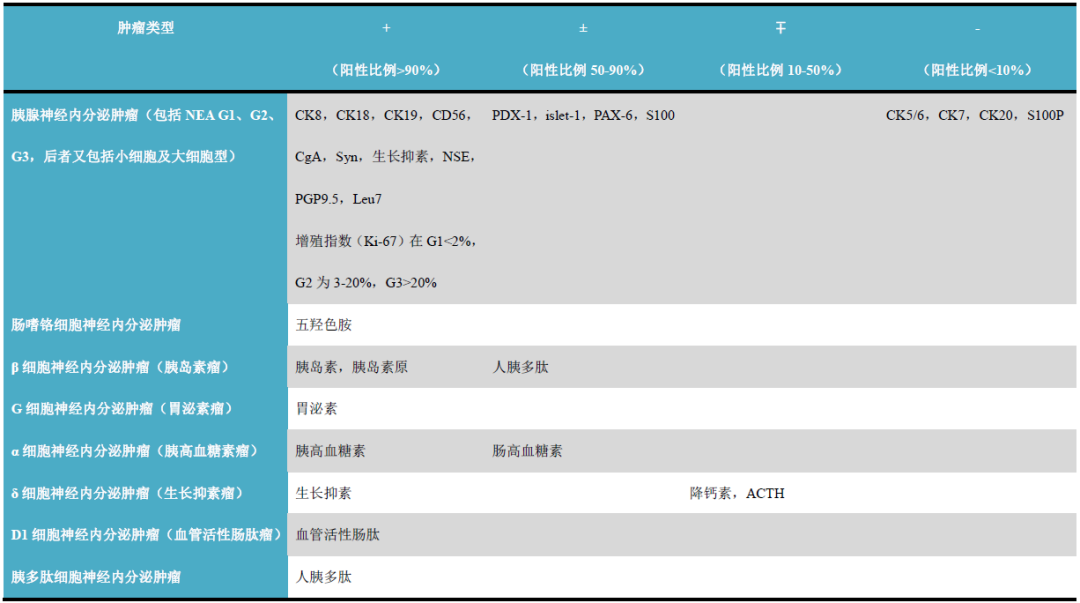
Task: Click the ∓ column header
Action: (x=779, y=28)
